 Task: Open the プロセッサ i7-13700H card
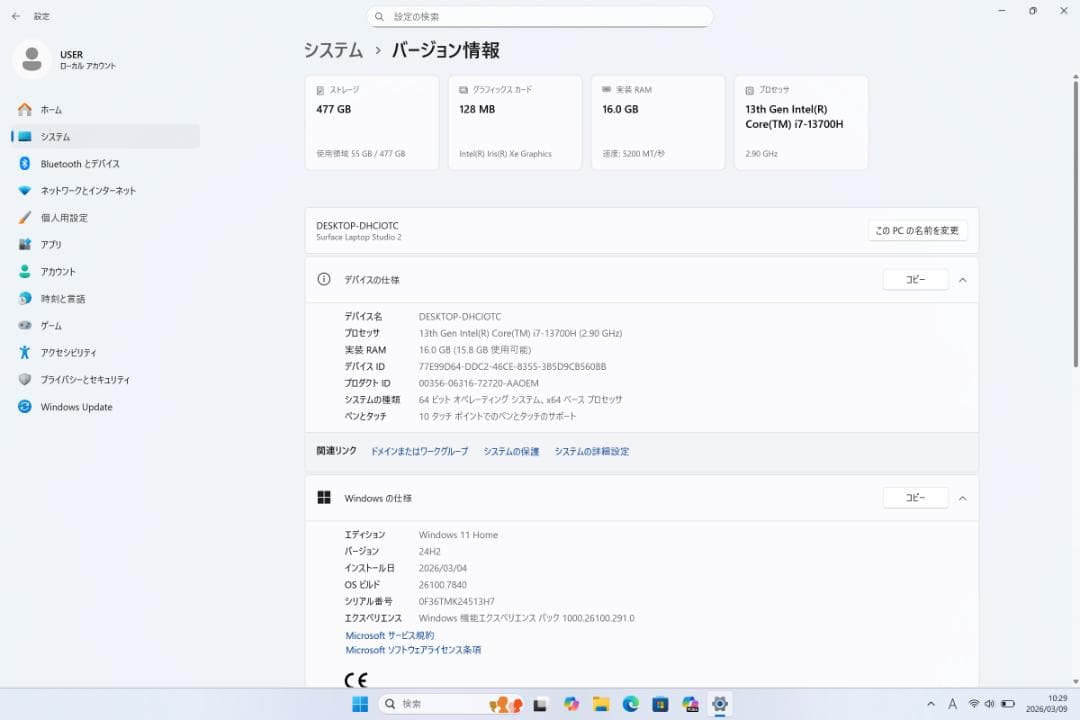801,123
